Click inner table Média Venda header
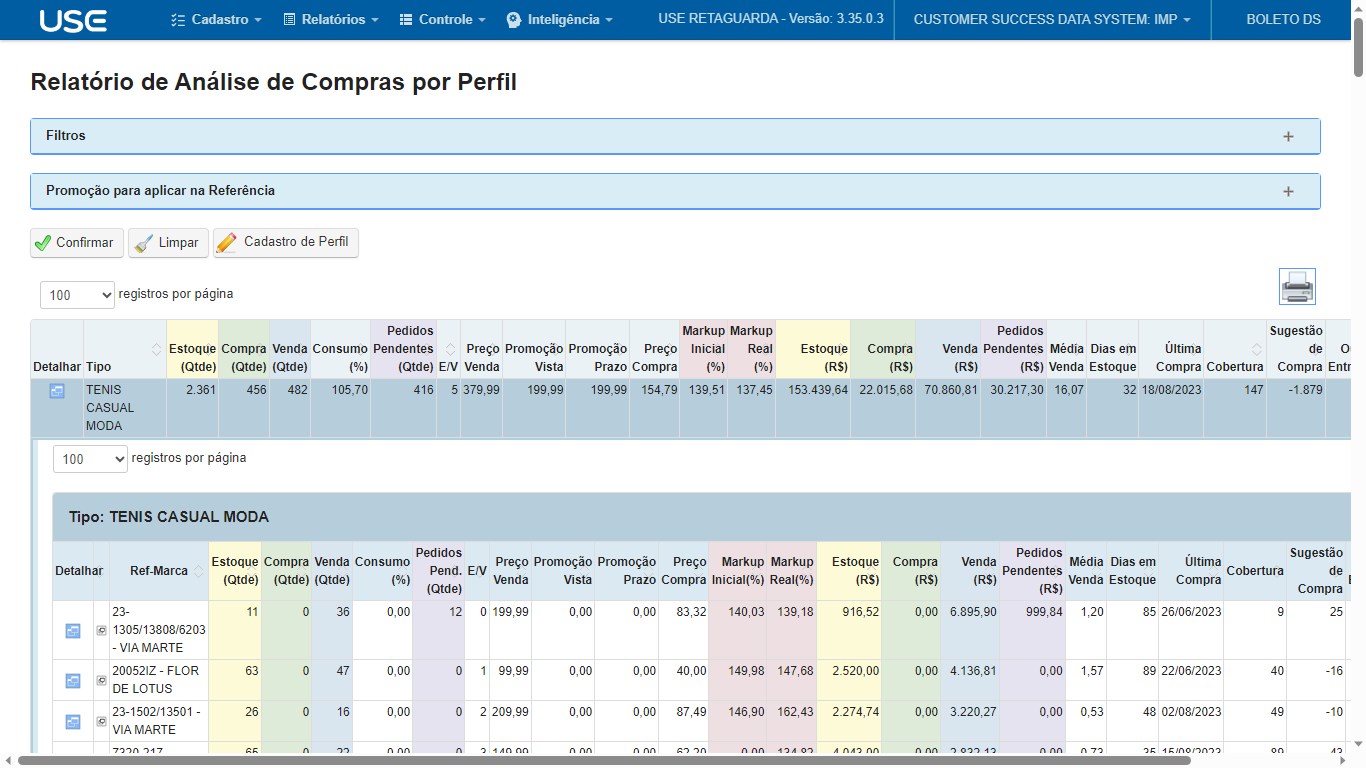This screenshot has height=768, width=1366. (1086, 571)
